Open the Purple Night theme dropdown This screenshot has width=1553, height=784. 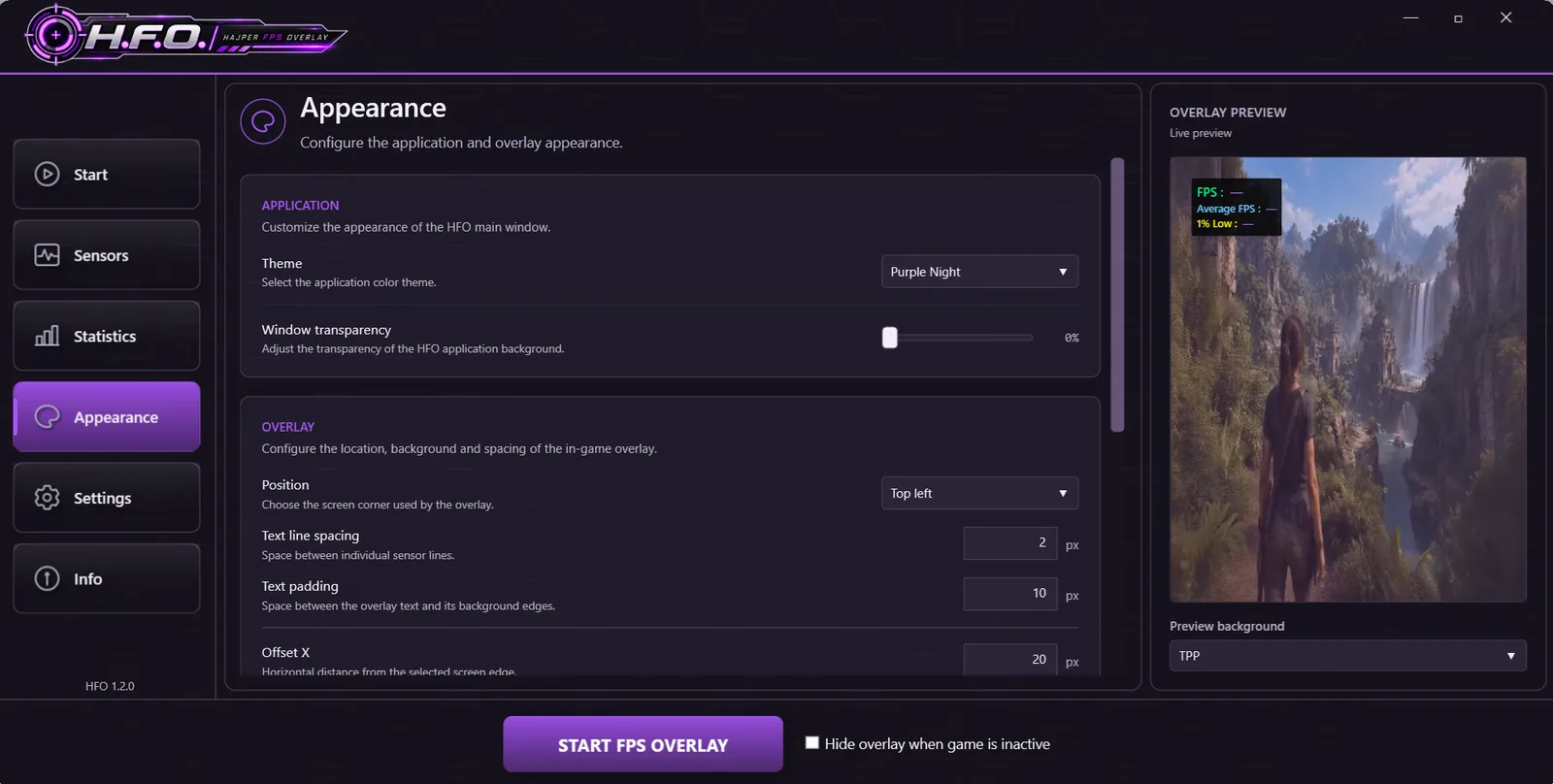(x=979, y=272)
